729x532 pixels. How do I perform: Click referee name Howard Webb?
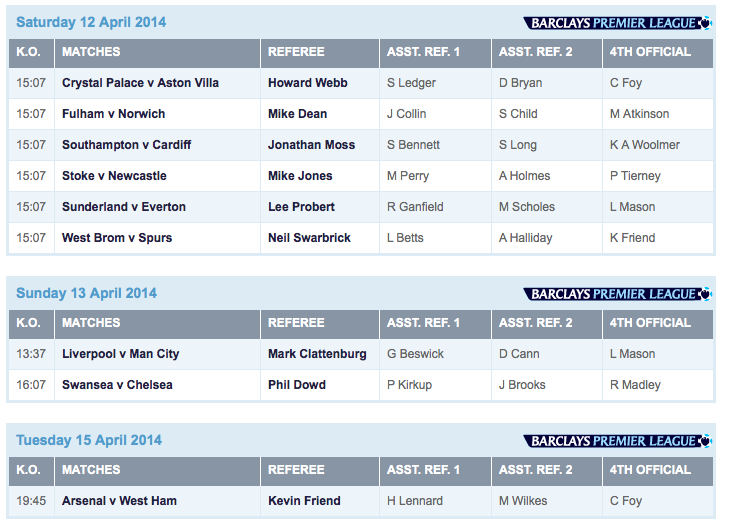coord(308,83)
